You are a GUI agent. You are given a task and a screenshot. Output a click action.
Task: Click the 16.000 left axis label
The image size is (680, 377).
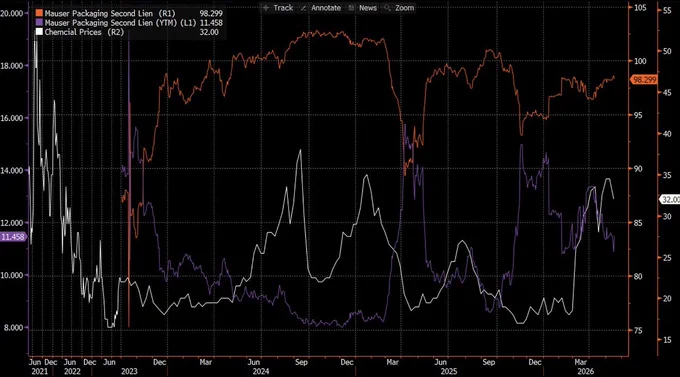(12, 118)
